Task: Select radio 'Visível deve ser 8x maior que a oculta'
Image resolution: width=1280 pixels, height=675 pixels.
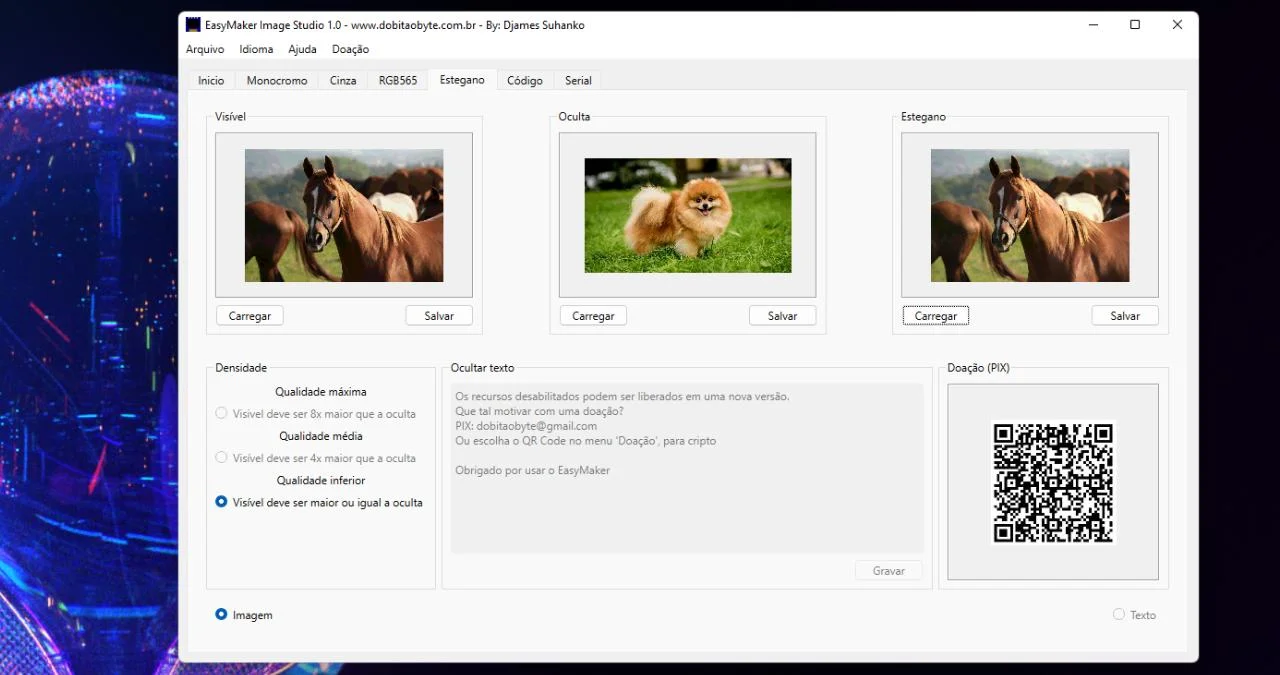Action: [x=316, y=414]
